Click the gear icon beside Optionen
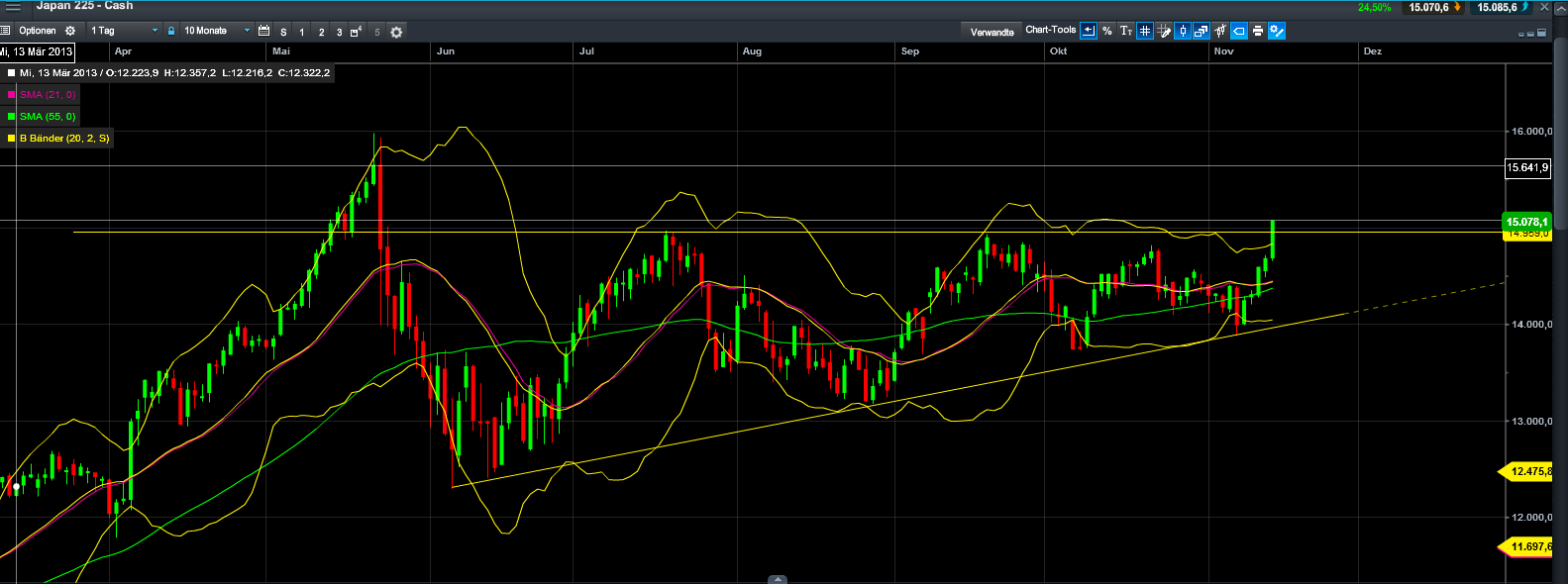The width and height of the screenshot is (1568, 584). (70, 31)
